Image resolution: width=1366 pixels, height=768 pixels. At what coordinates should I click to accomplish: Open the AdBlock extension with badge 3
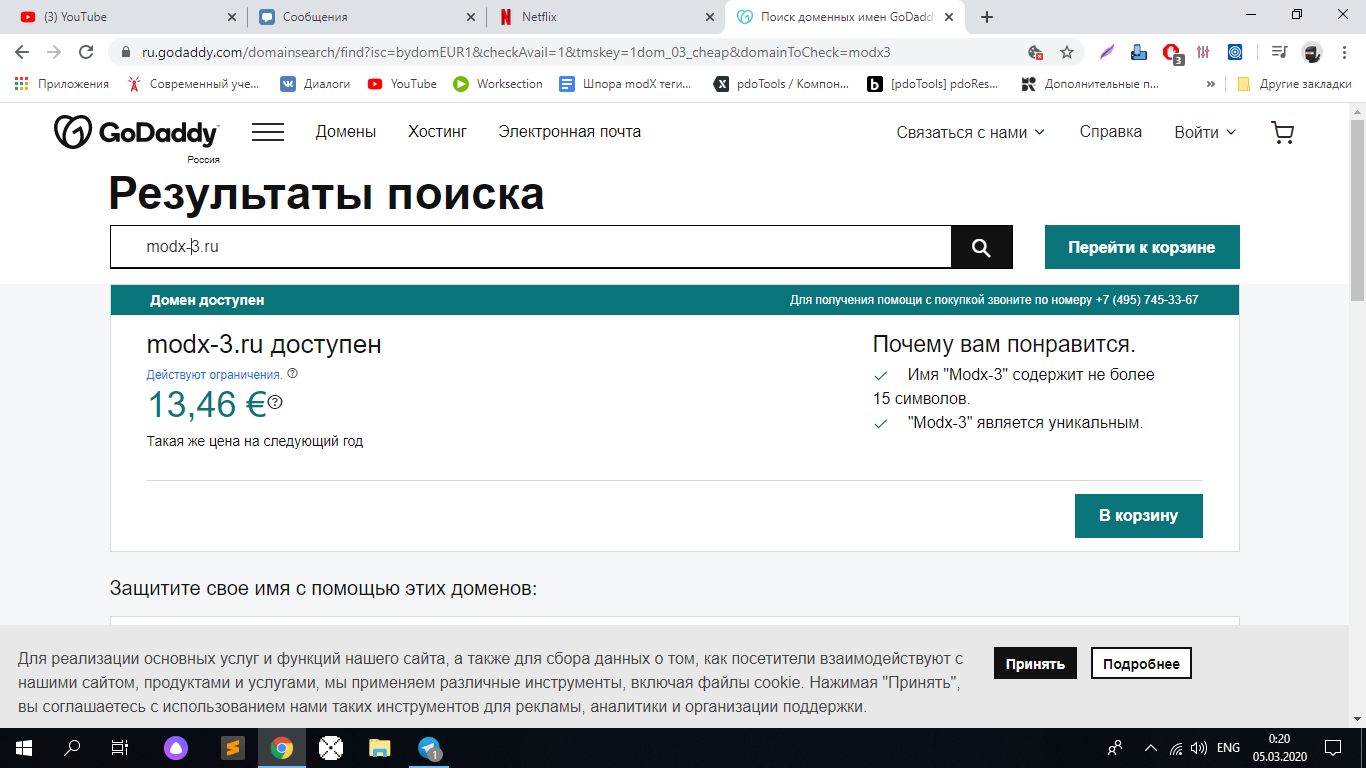pos(1172,52)
